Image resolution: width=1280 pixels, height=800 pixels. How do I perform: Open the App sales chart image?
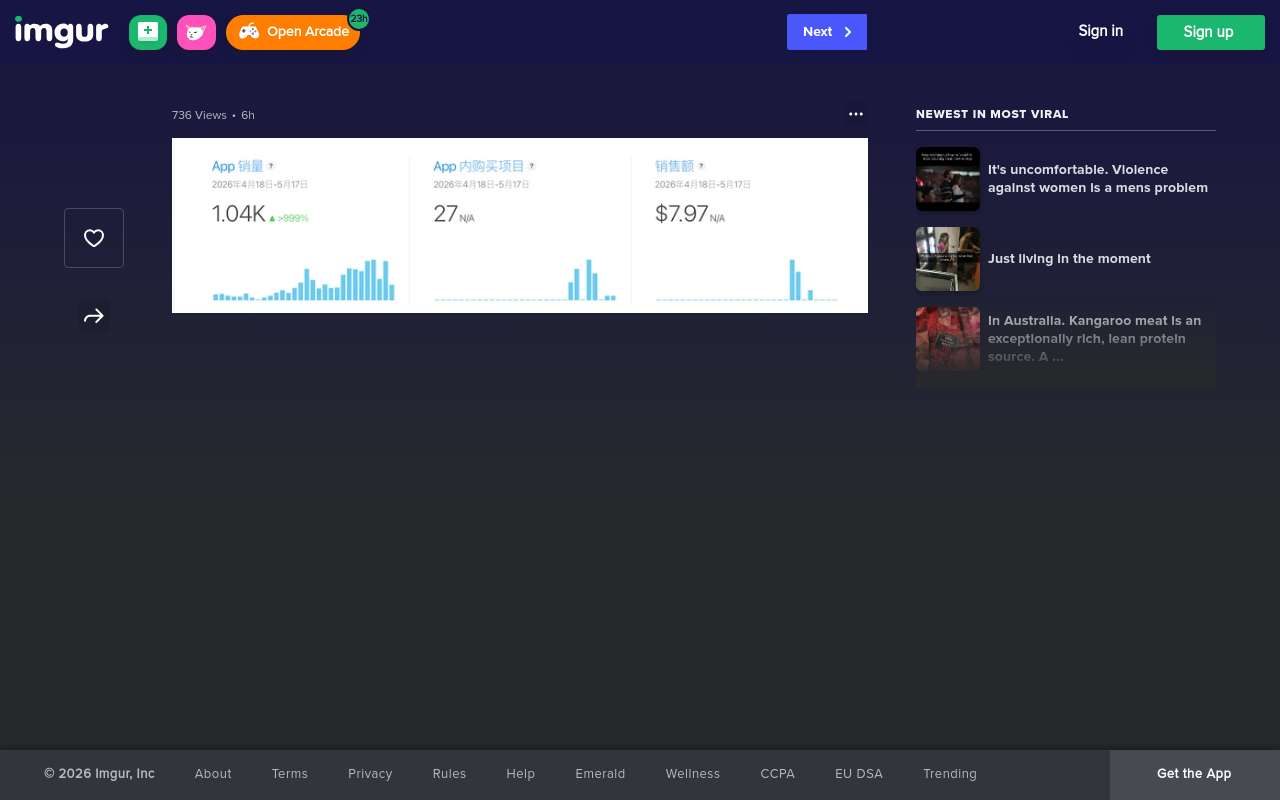pyautogui.click(x=520, y=225)
